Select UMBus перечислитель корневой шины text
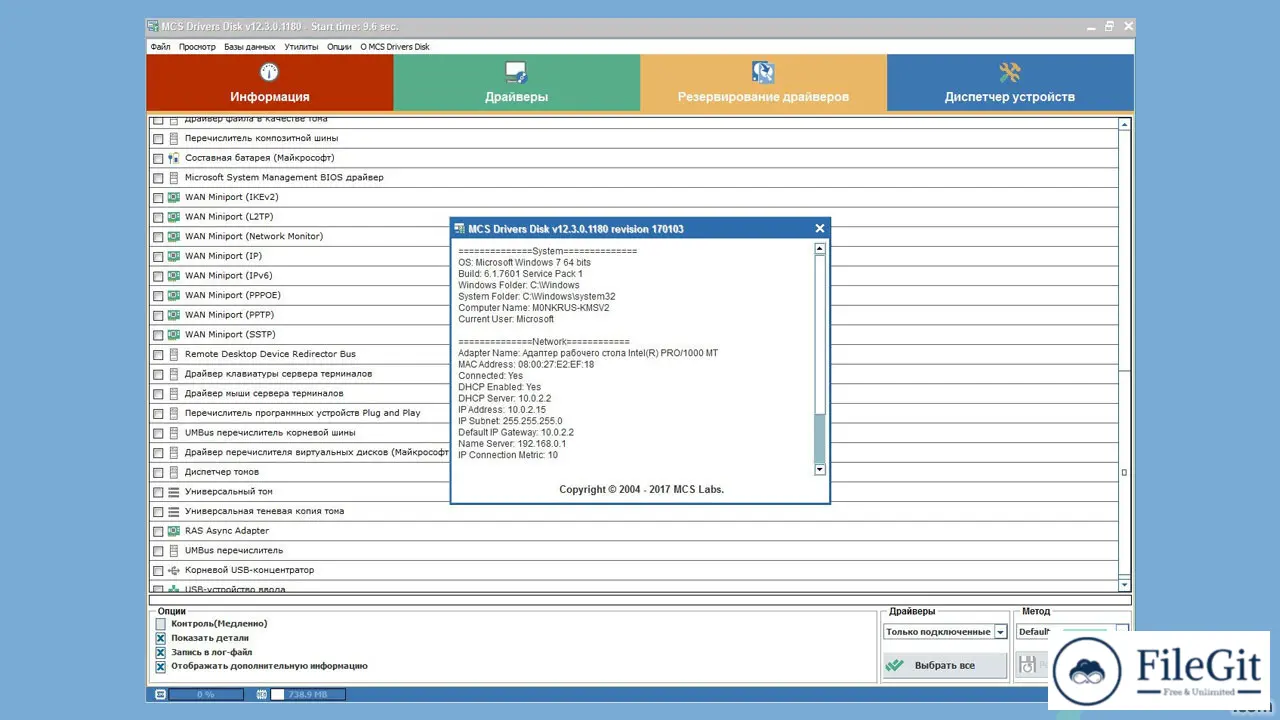 (270, 433)
